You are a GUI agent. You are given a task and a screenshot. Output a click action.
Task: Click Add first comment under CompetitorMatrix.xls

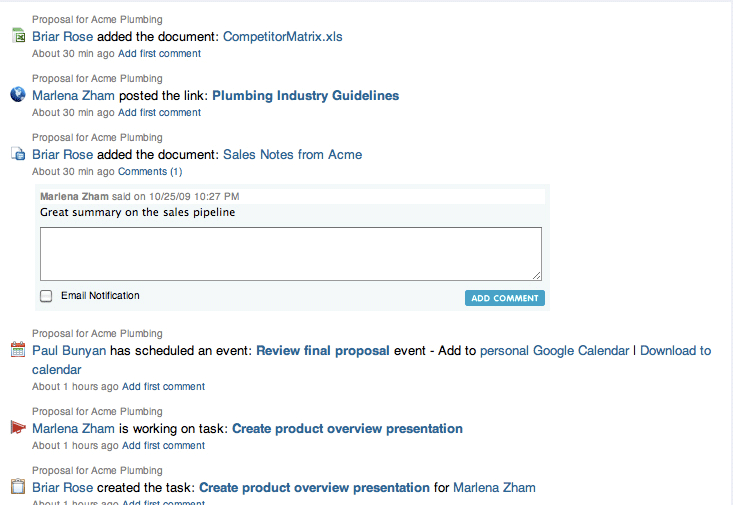point(159,53)
